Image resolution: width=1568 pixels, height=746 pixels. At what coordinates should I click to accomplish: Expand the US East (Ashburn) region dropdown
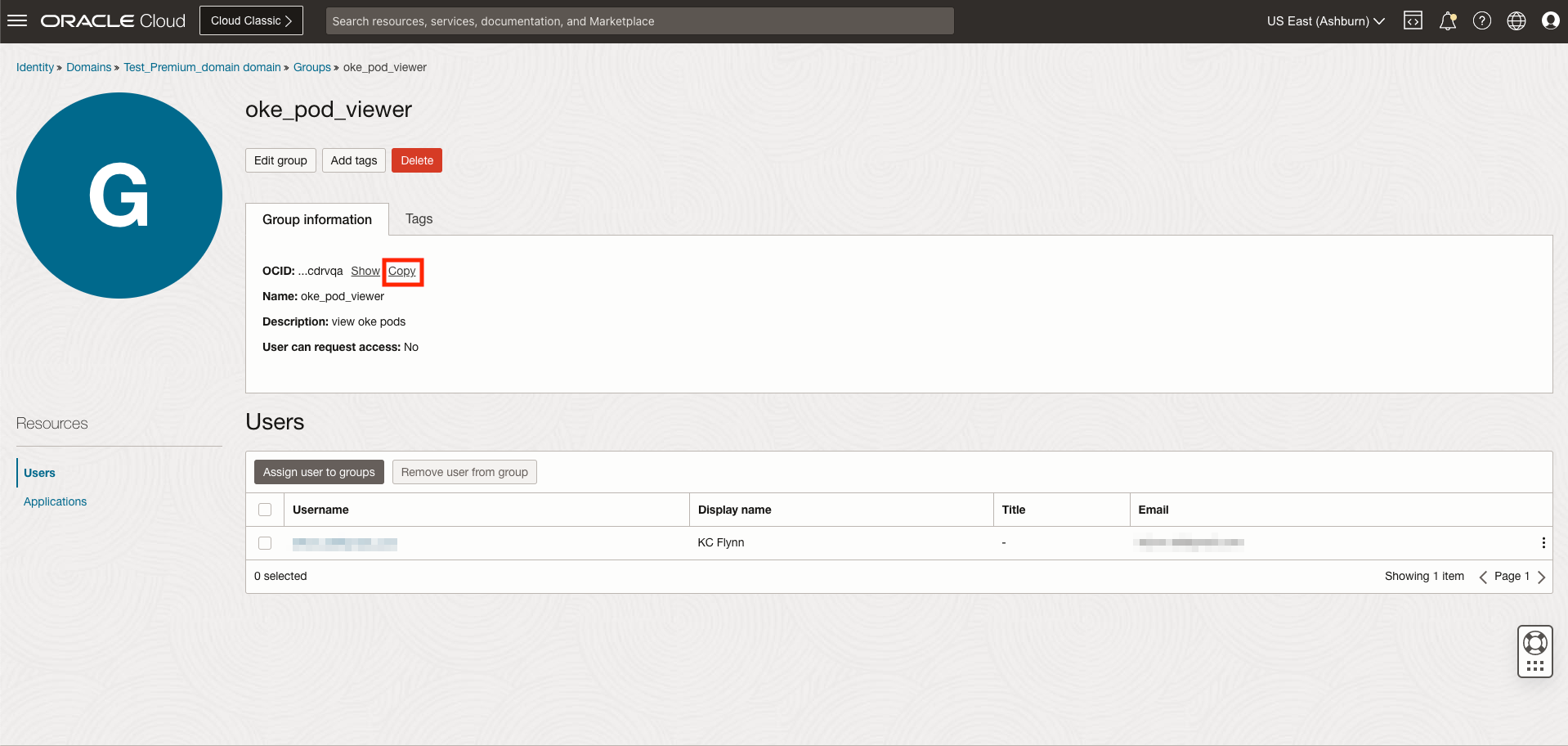[x=1325, y=21]
